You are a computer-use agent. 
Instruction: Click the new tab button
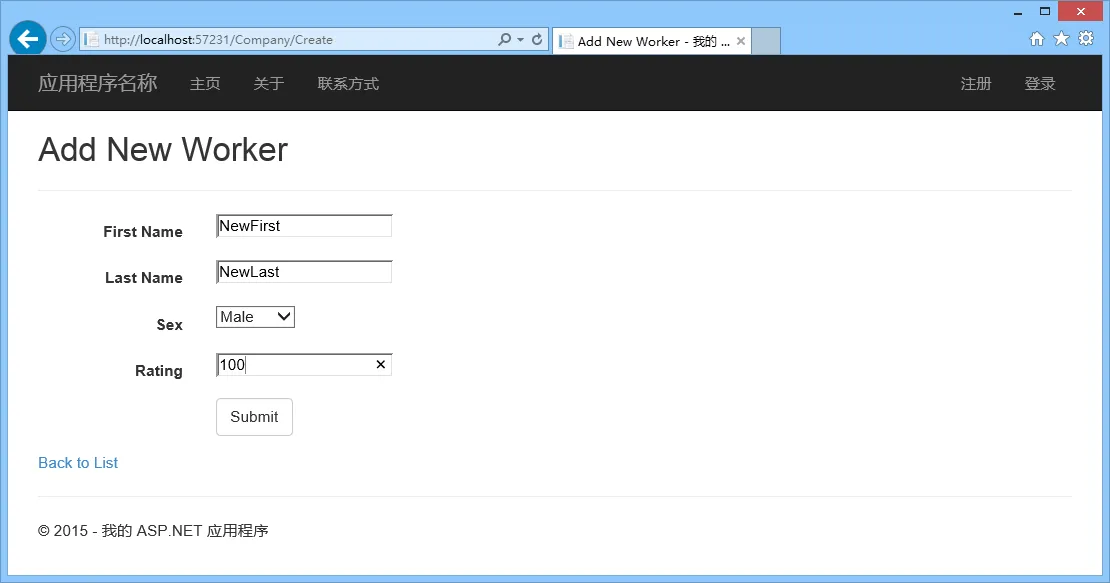click(766, 41)
